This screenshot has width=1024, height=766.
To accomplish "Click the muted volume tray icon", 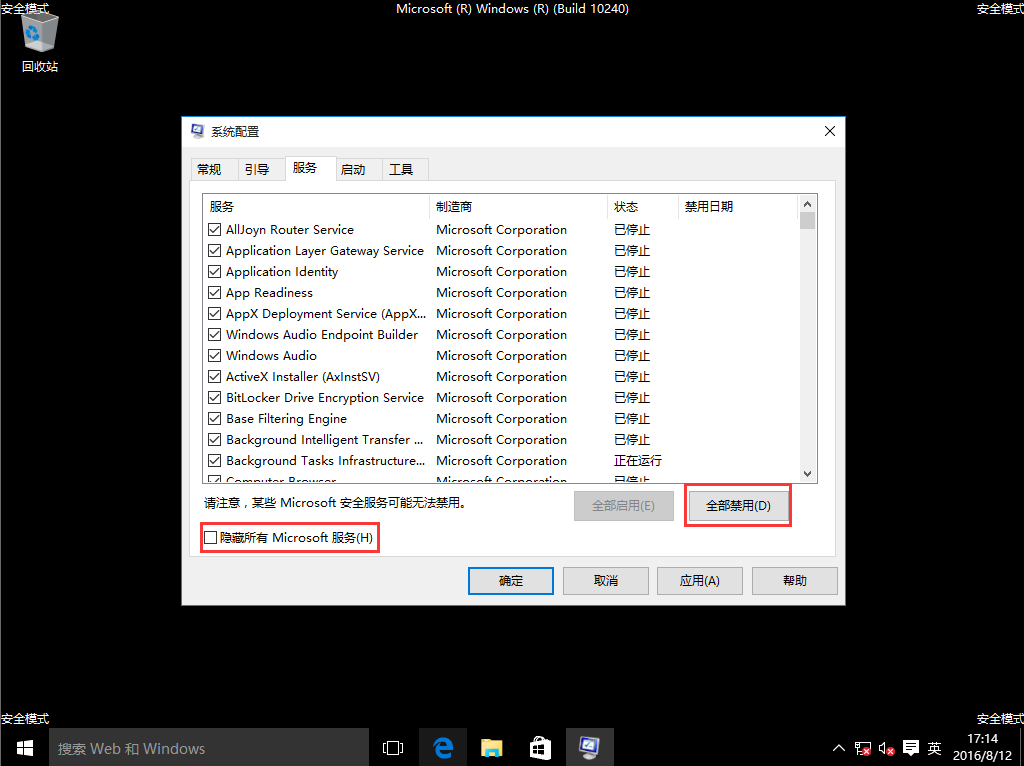I will 886,748.
